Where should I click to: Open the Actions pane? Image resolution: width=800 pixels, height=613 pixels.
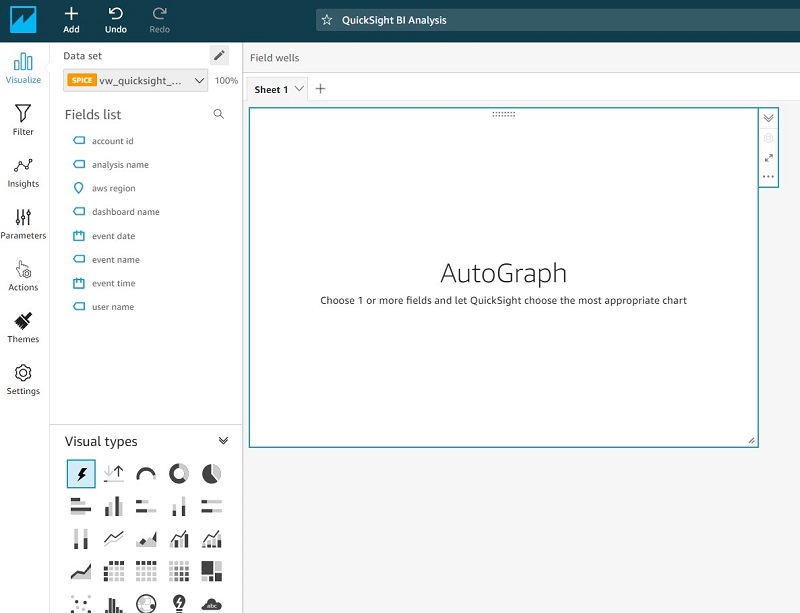23,276
